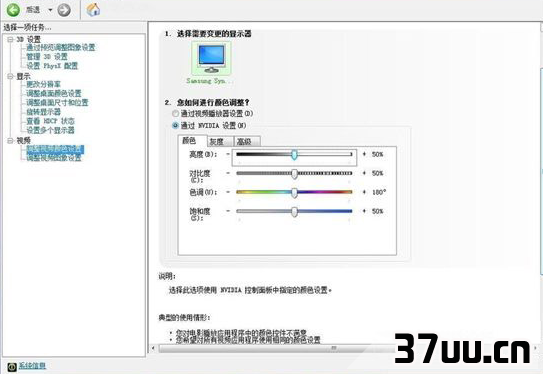Open the Home house icon
This screenshot has width=543, height=374.
(93, 10)
